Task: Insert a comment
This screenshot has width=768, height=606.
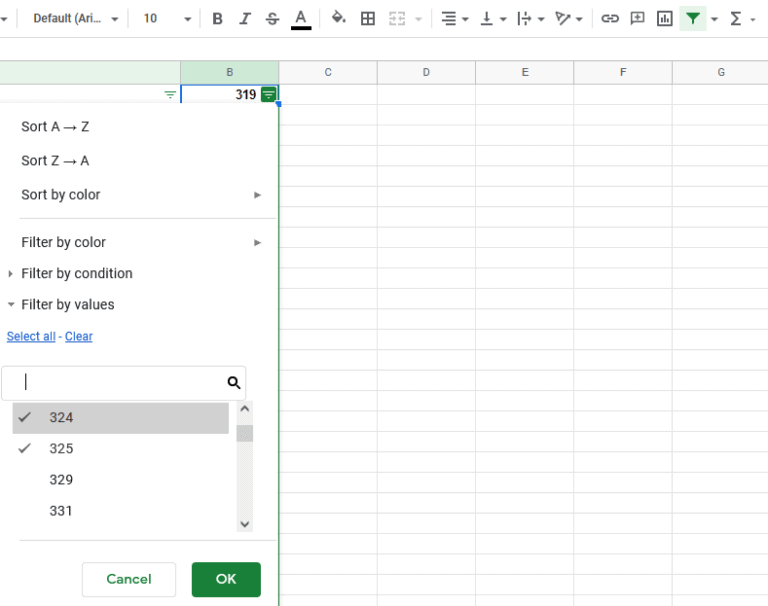Action: [637, 19]
